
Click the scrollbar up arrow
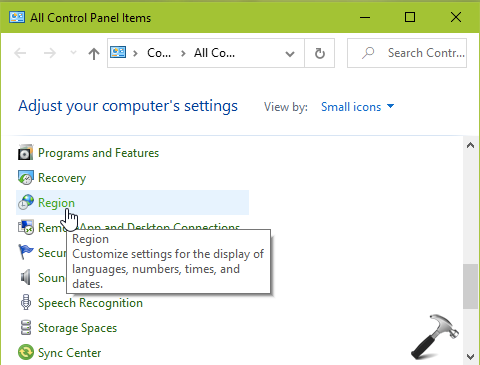click(470, 145)
